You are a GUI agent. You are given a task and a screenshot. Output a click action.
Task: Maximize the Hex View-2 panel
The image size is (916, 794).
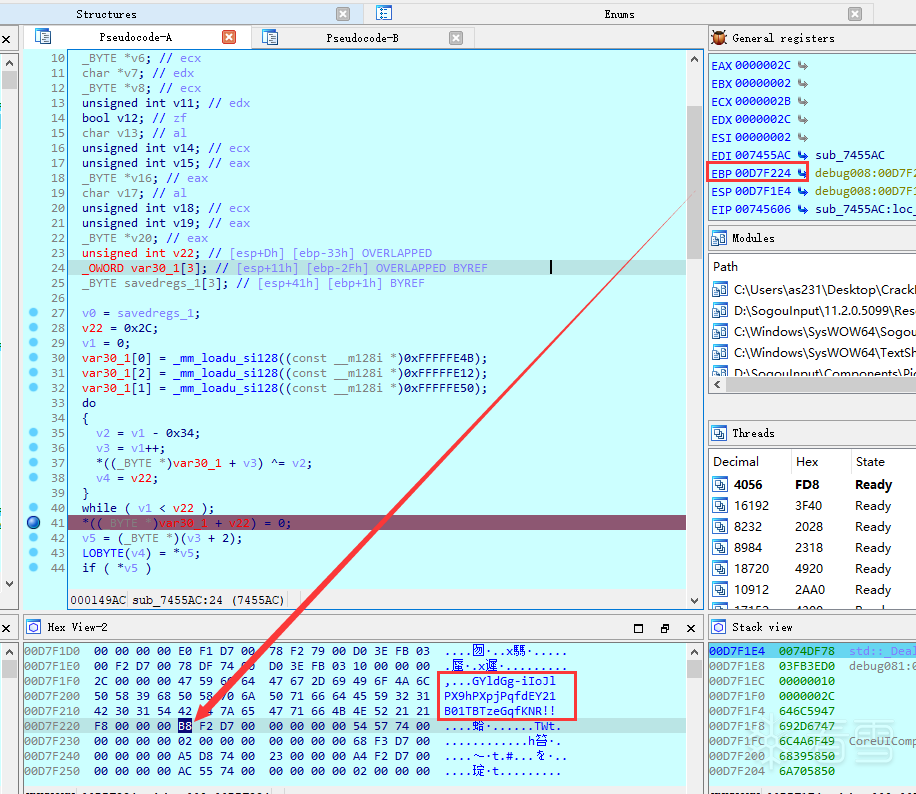(639, 628)
